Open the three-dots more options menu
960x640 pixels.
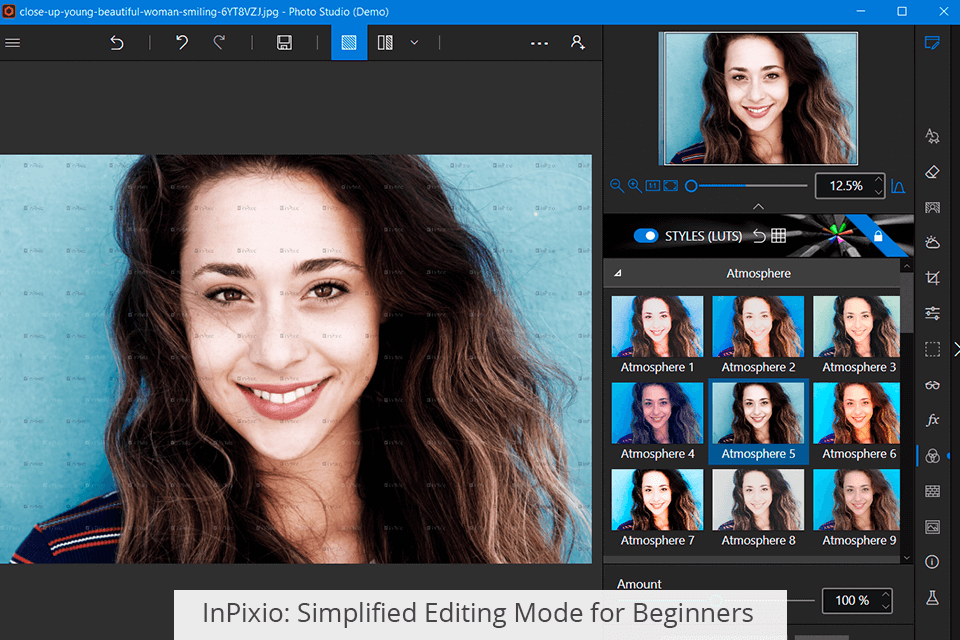pos(539,43)
